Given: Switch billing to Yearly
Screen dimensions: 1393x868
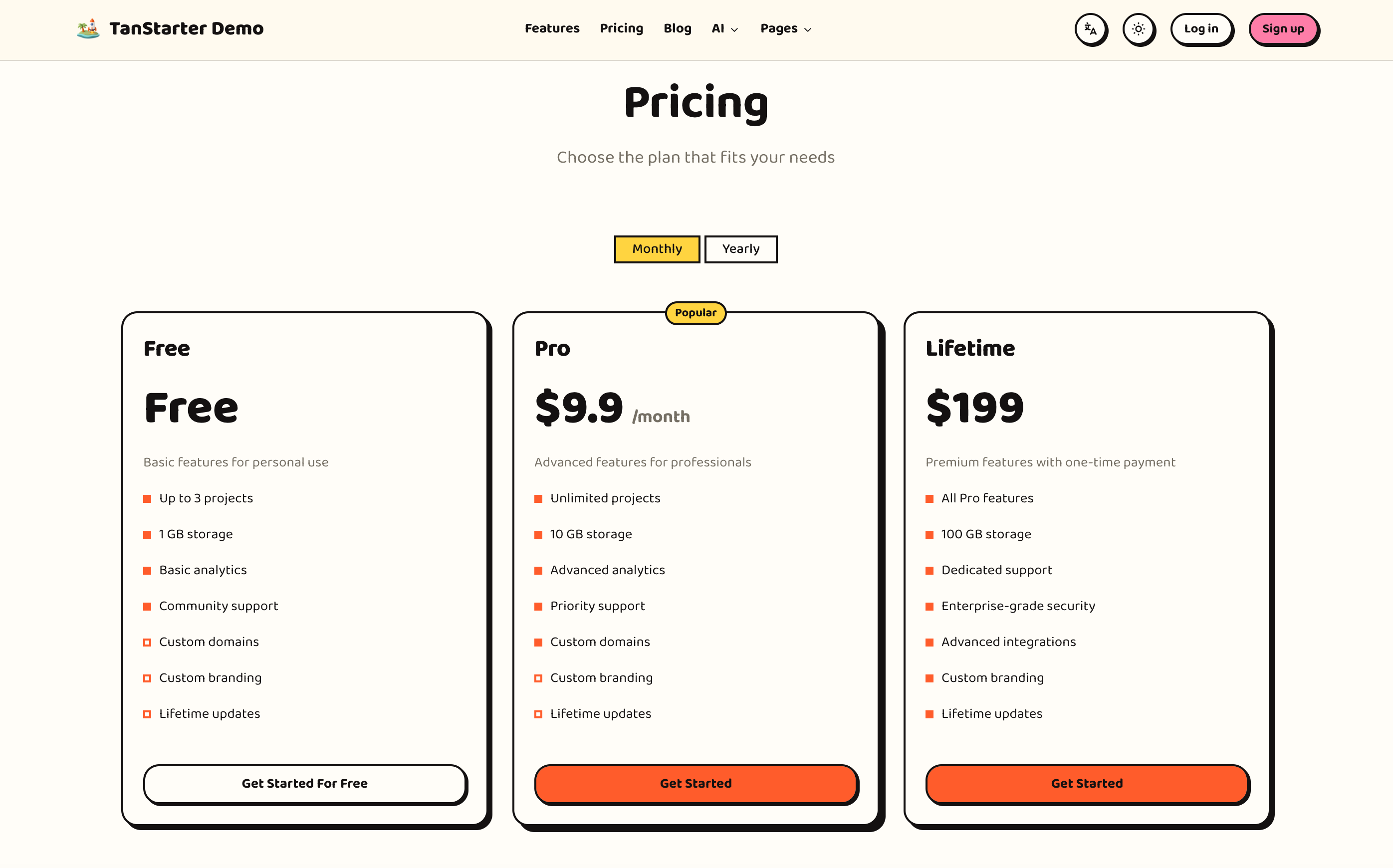Looking at the screenshot, I should (x=741, y=249).
